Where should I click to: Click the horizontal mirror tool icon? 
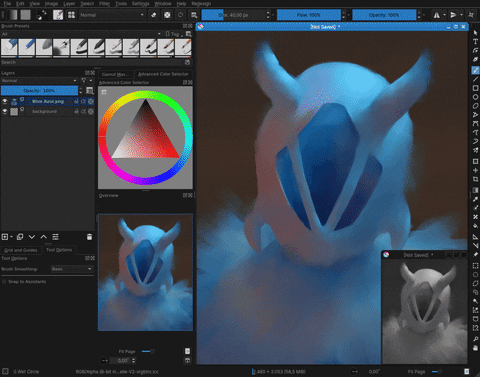[x=437, y=15]
